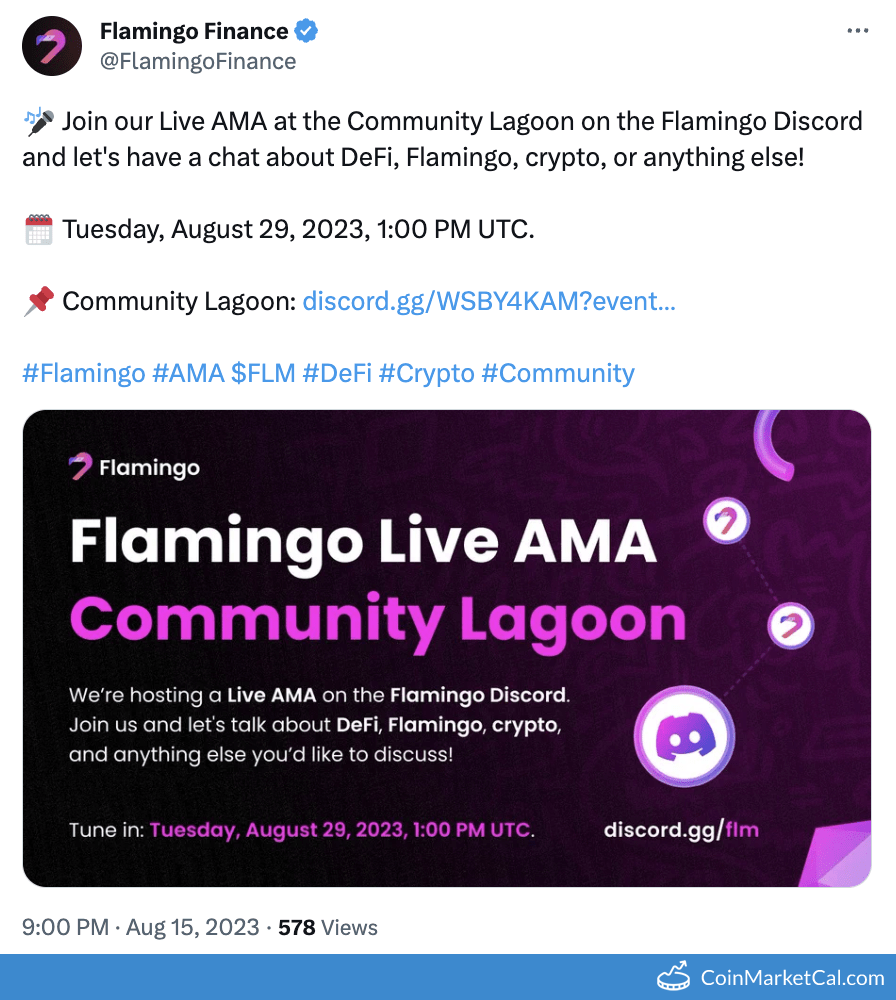The width and height of the screenshot is (896, 1000).
Task: Click the calendar emoji before the date
Action: pyautogui.click(x=36, y=228)
